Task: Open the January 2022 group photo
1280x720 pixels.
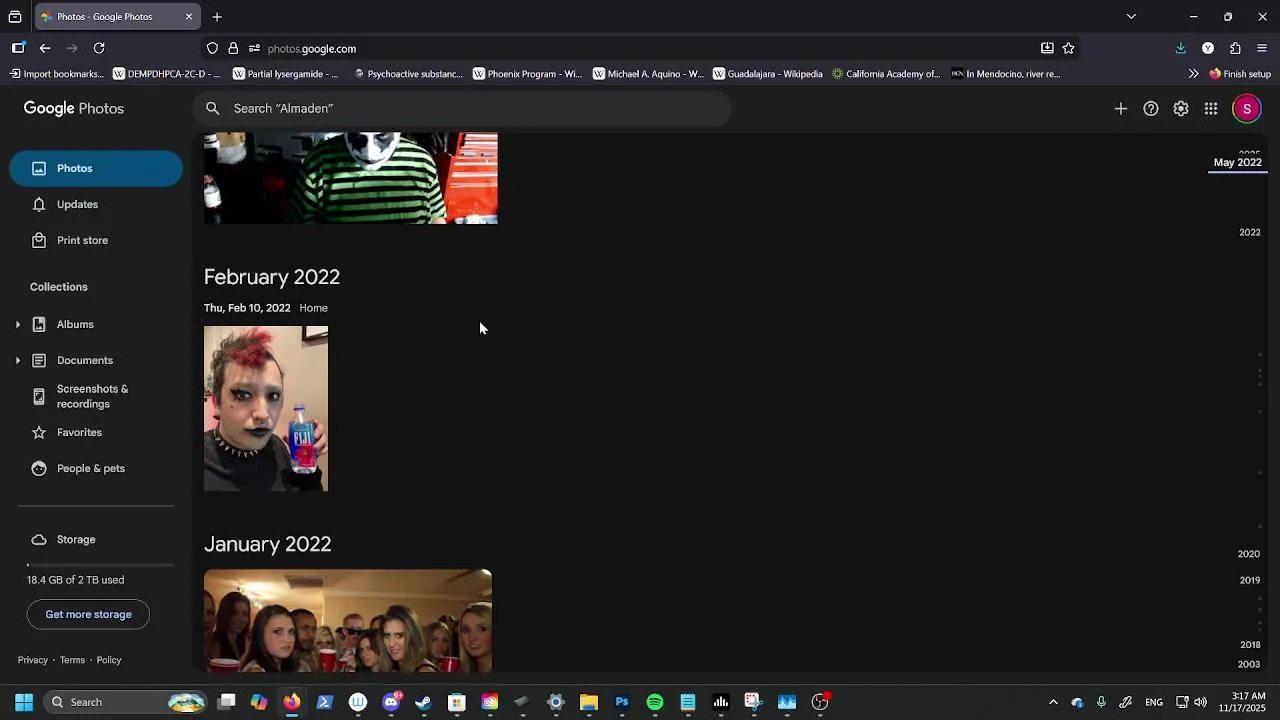Action: (x=348, y=621)
